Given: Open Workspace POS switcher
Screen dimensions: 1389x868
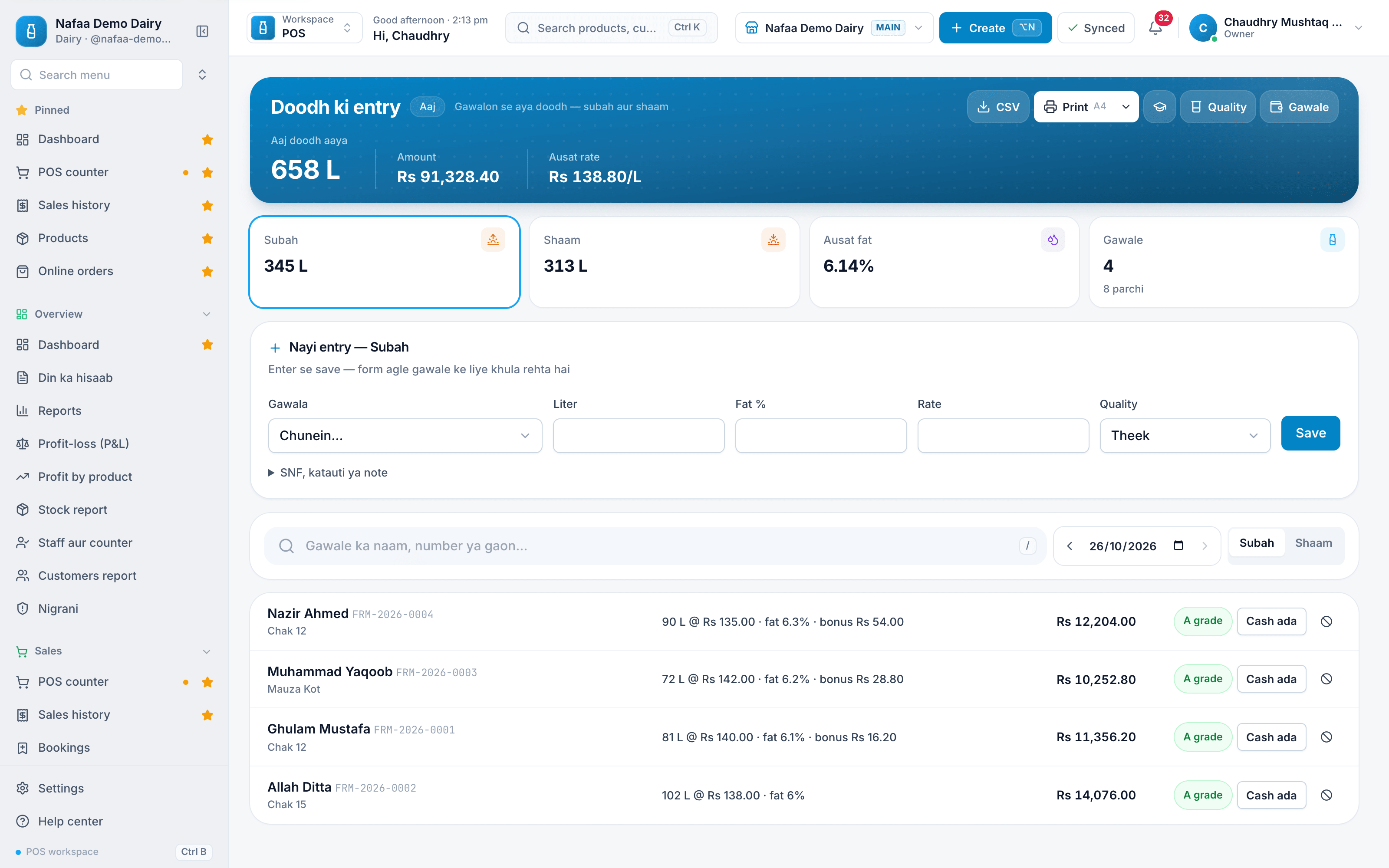Looking at the screenshot, I should pos(304,27).
